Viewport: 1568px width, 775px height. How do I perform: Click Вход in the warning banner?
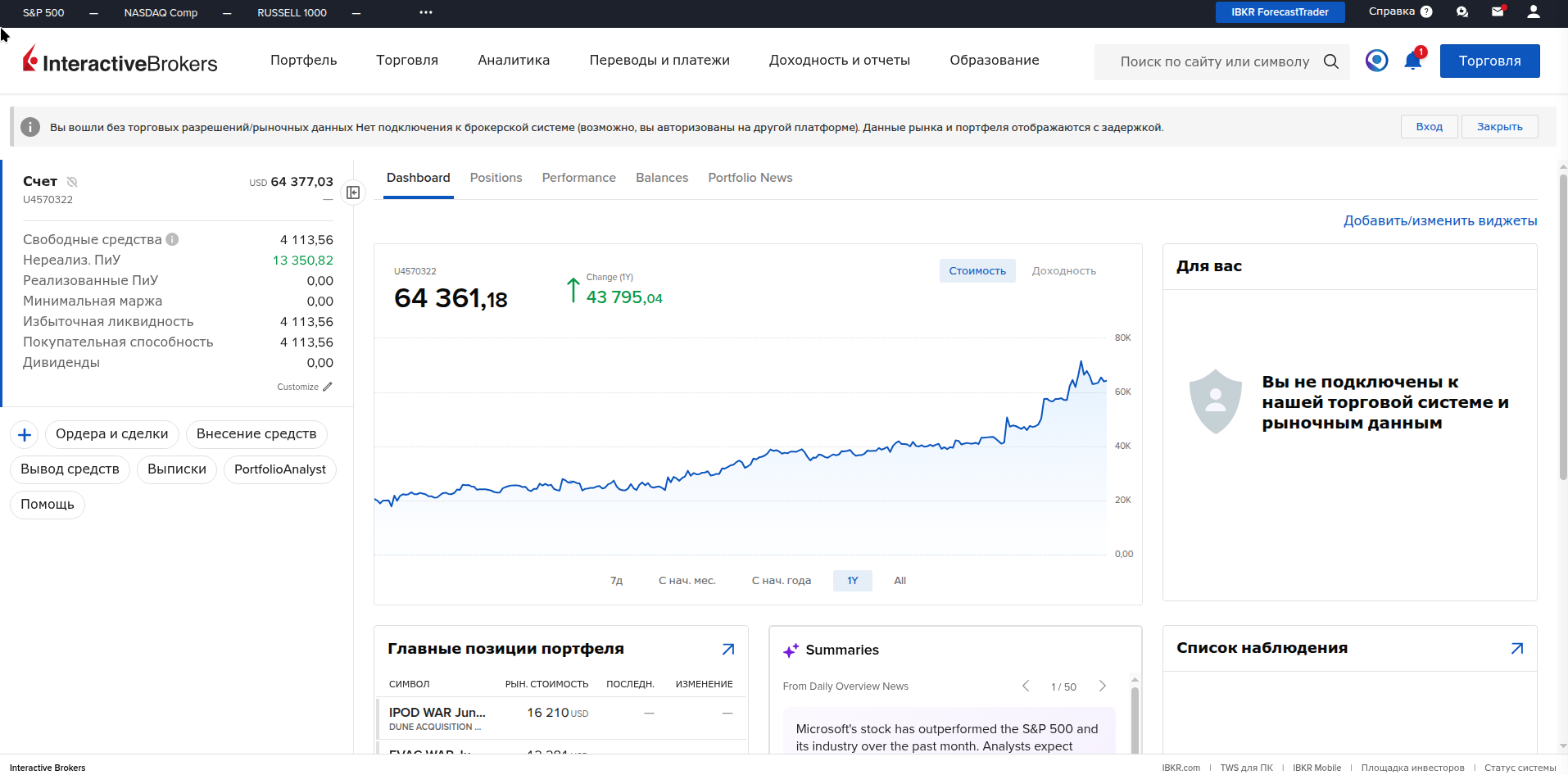1430,127
